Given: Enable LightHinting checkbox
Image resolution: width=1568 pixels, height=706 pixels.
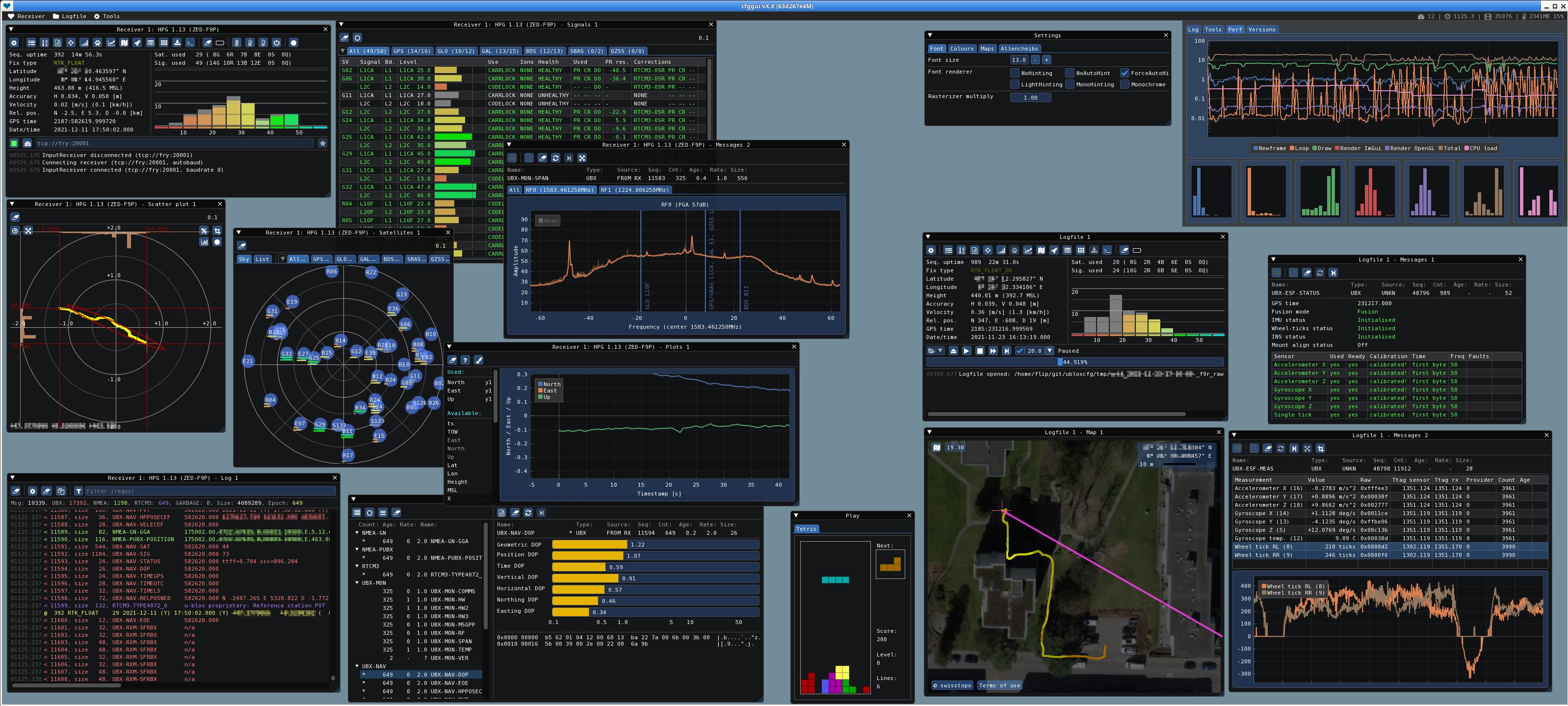Looking at the screenshot, I should point(1015,84).
